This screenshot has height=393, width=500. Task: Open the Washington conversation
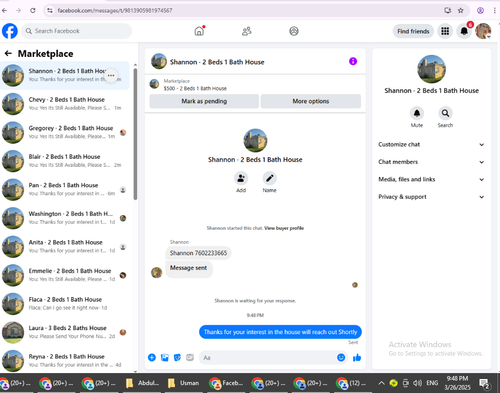65,218
